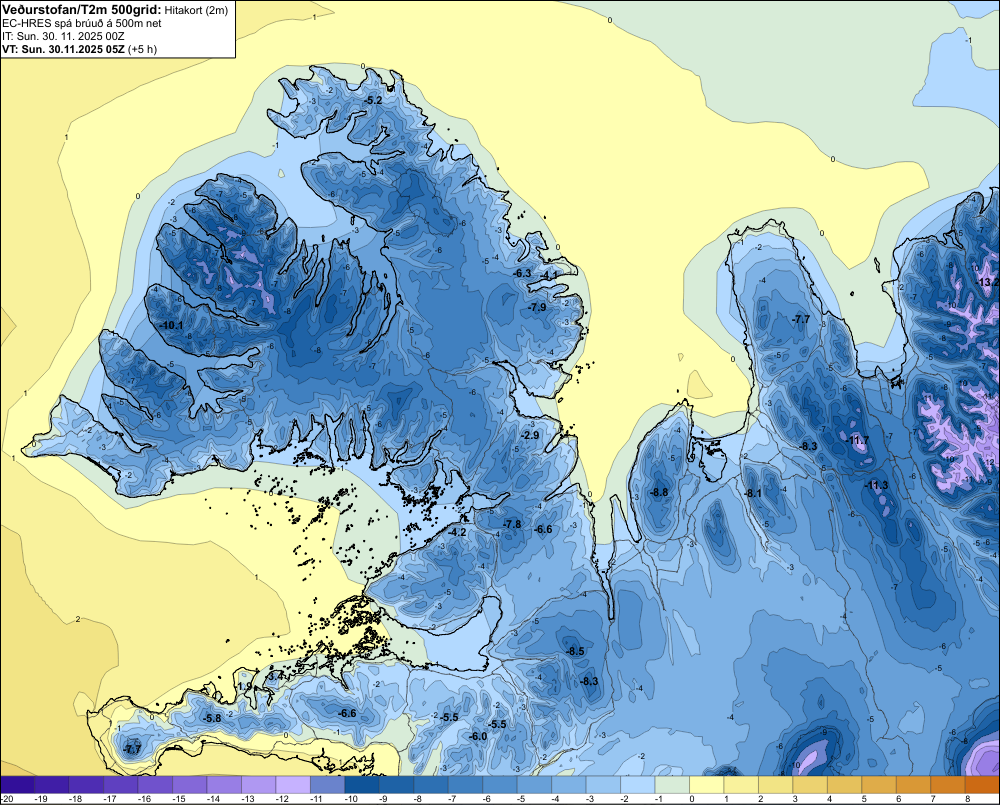Click the -7.8 temperature value
Viewport: 1000px width, 805px height.
pos(512,524)
